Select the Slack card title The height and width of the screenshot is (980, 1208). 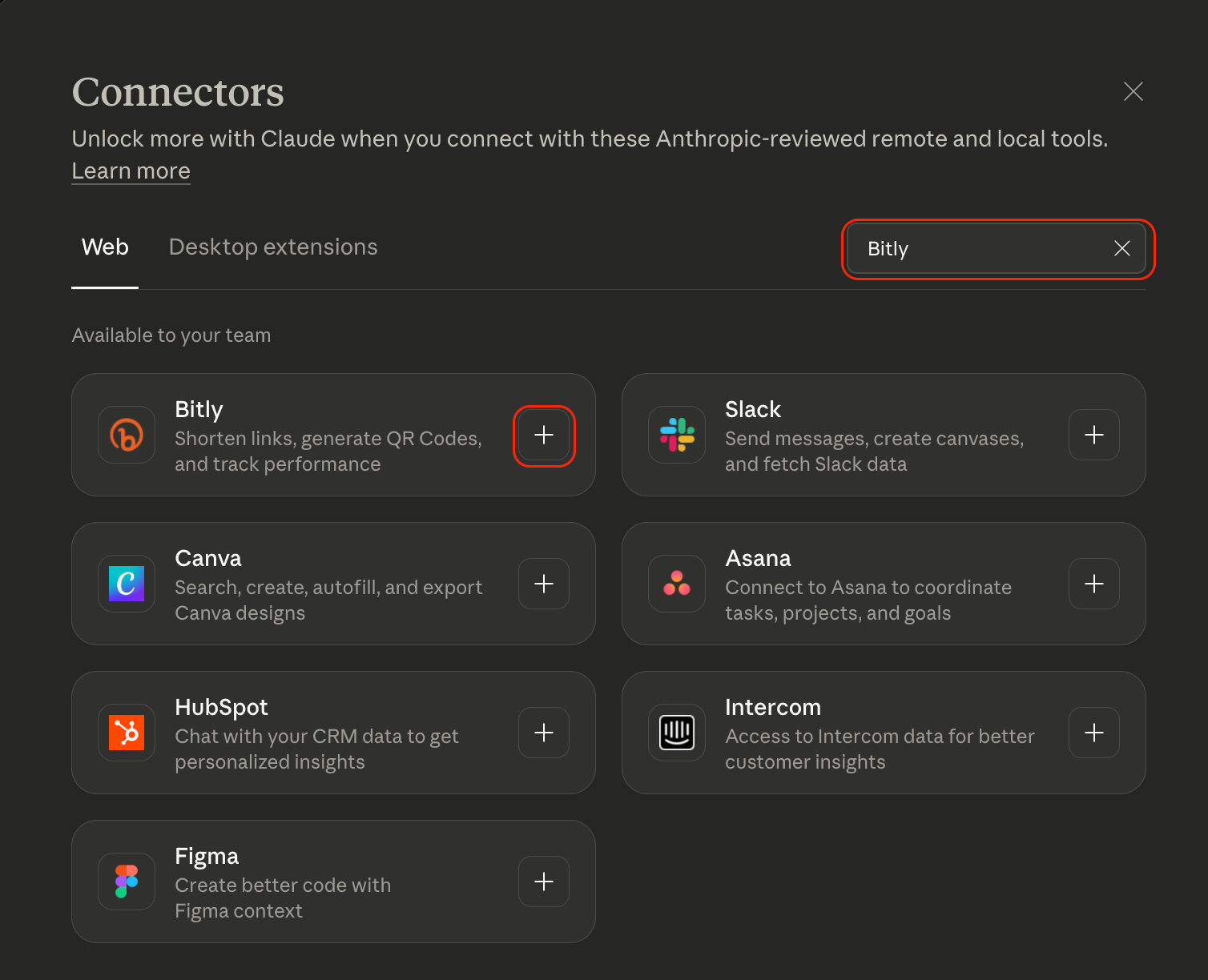[x=753, y=409]
